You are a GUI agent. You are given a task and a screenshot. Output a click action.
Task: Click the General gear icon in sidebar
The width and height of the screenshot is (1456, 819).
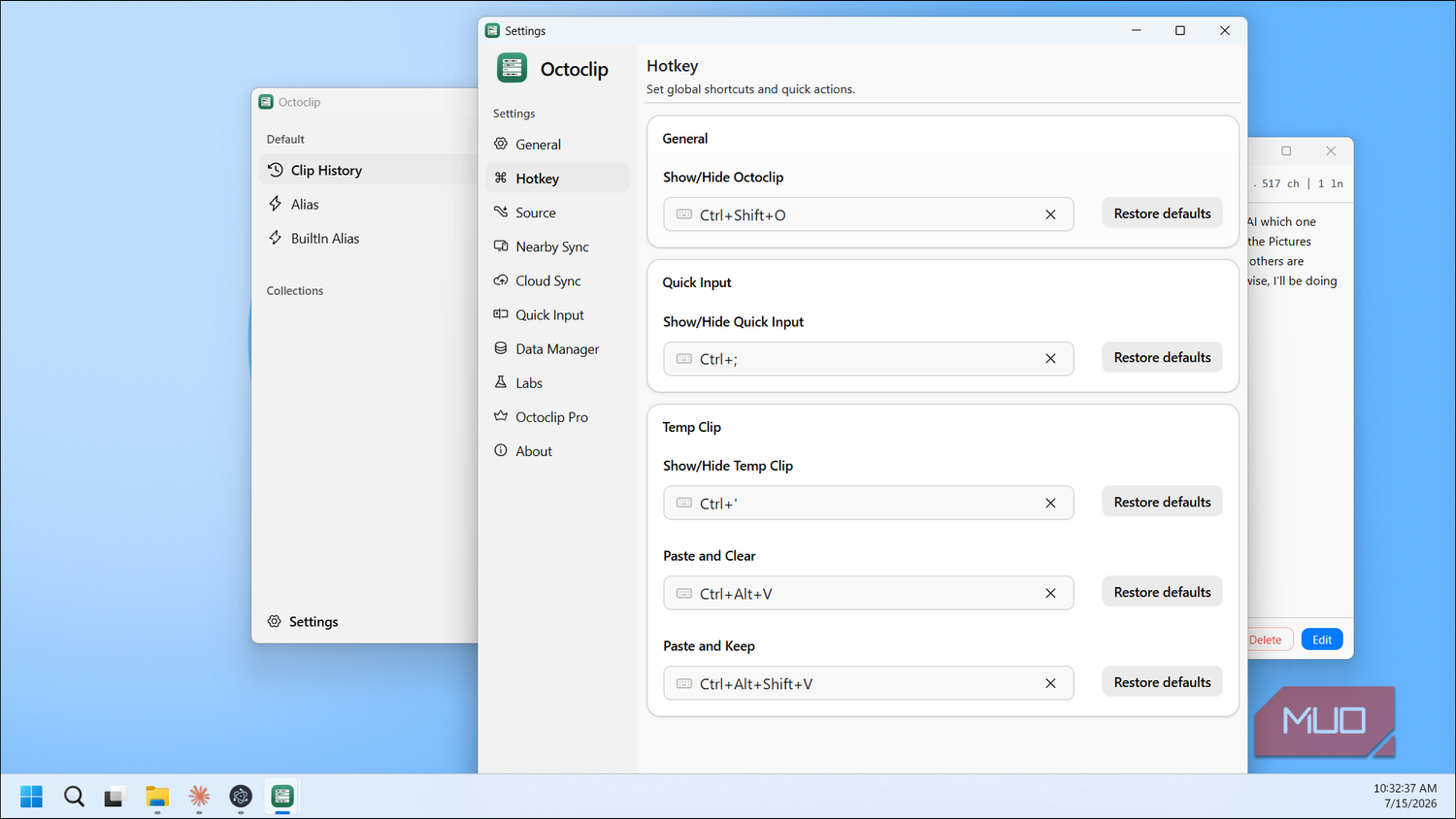pos(501,144)
